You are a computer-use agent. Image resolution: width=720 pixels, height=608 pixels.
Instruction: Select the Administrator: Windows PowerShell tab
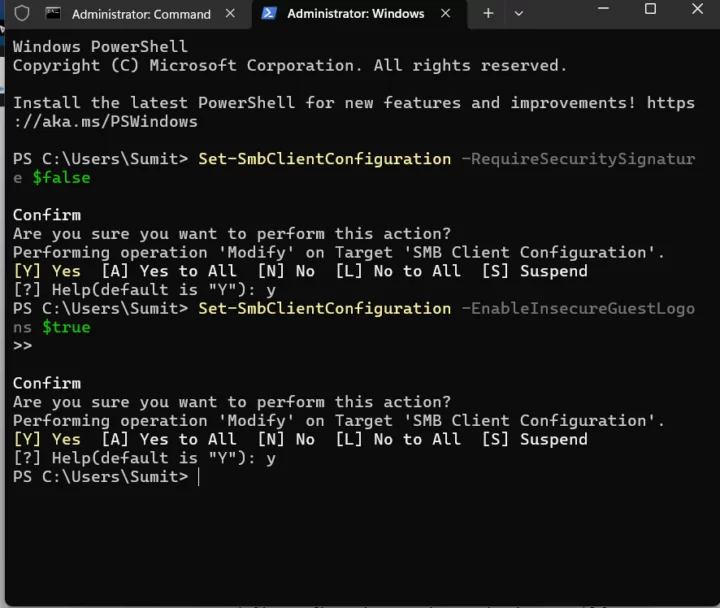coord(356,14)
